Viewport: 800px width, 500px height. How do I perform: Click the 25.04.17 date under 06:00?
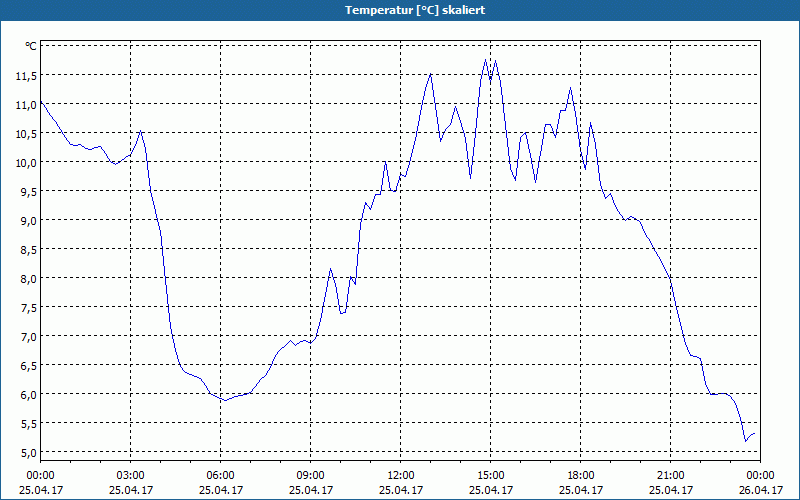[220, 490]
